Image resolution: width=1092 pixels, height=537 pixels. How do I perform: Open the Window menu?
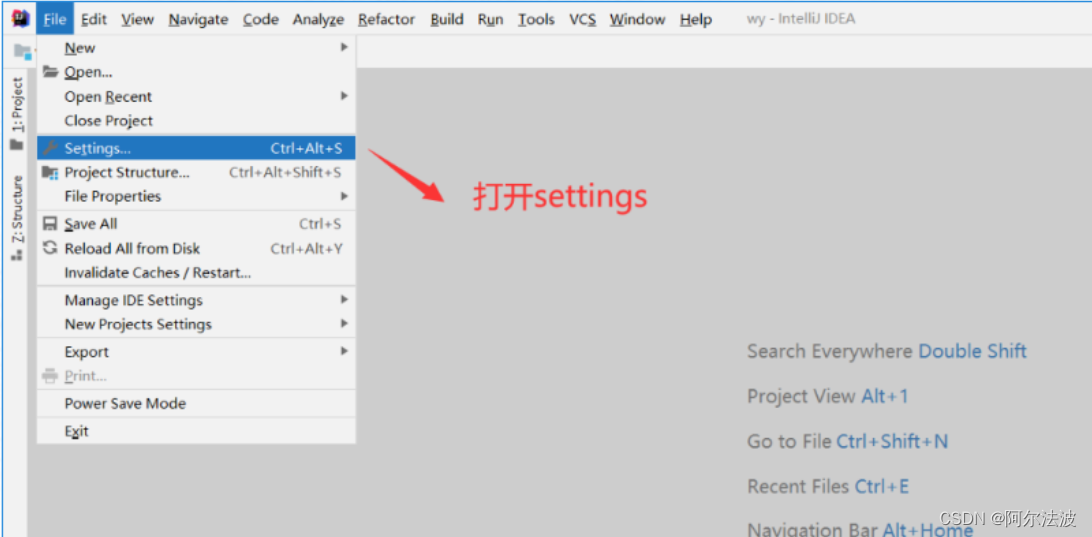coord(637,20)
